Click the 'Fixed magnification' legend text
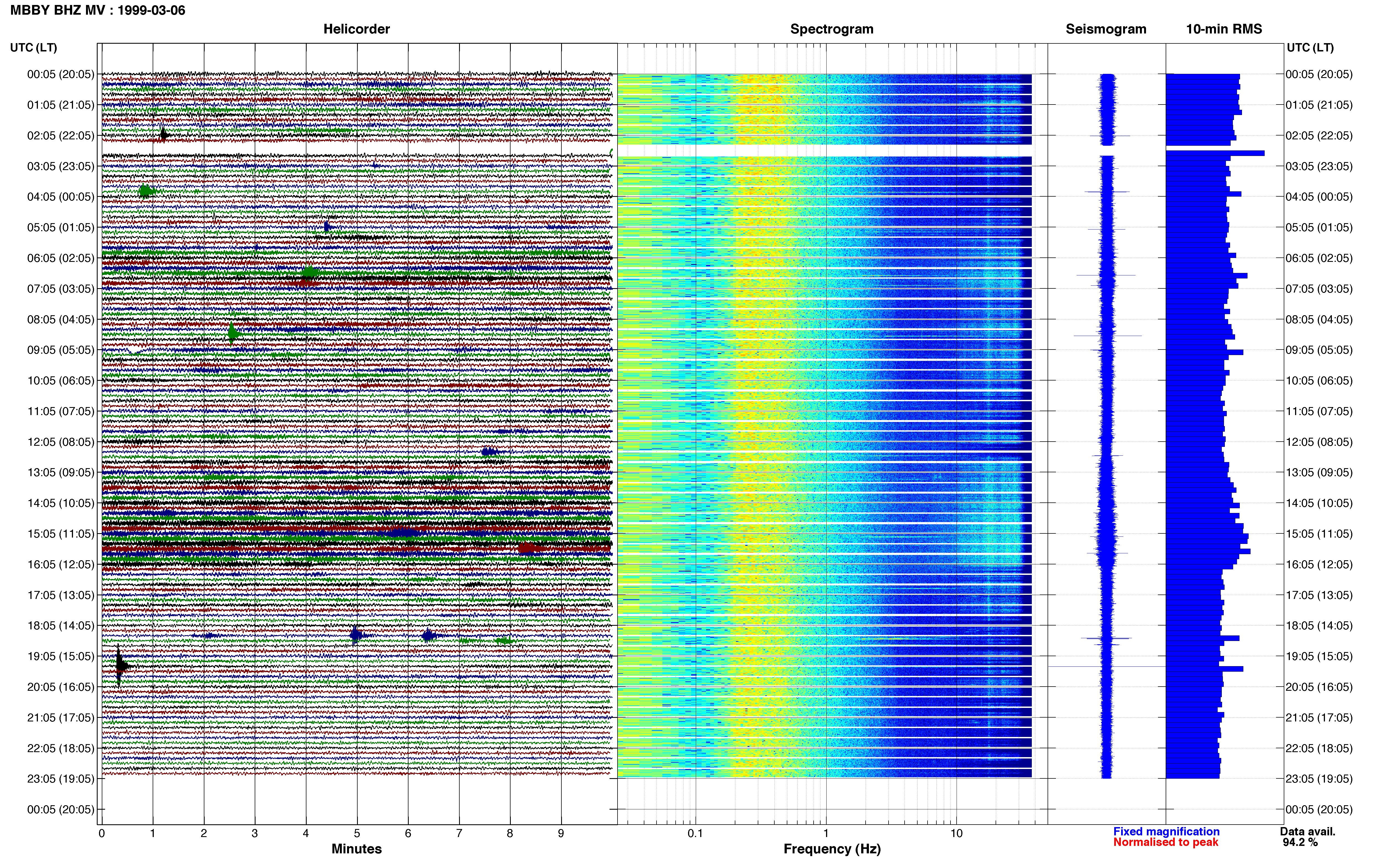 (x=1166, y=831)
